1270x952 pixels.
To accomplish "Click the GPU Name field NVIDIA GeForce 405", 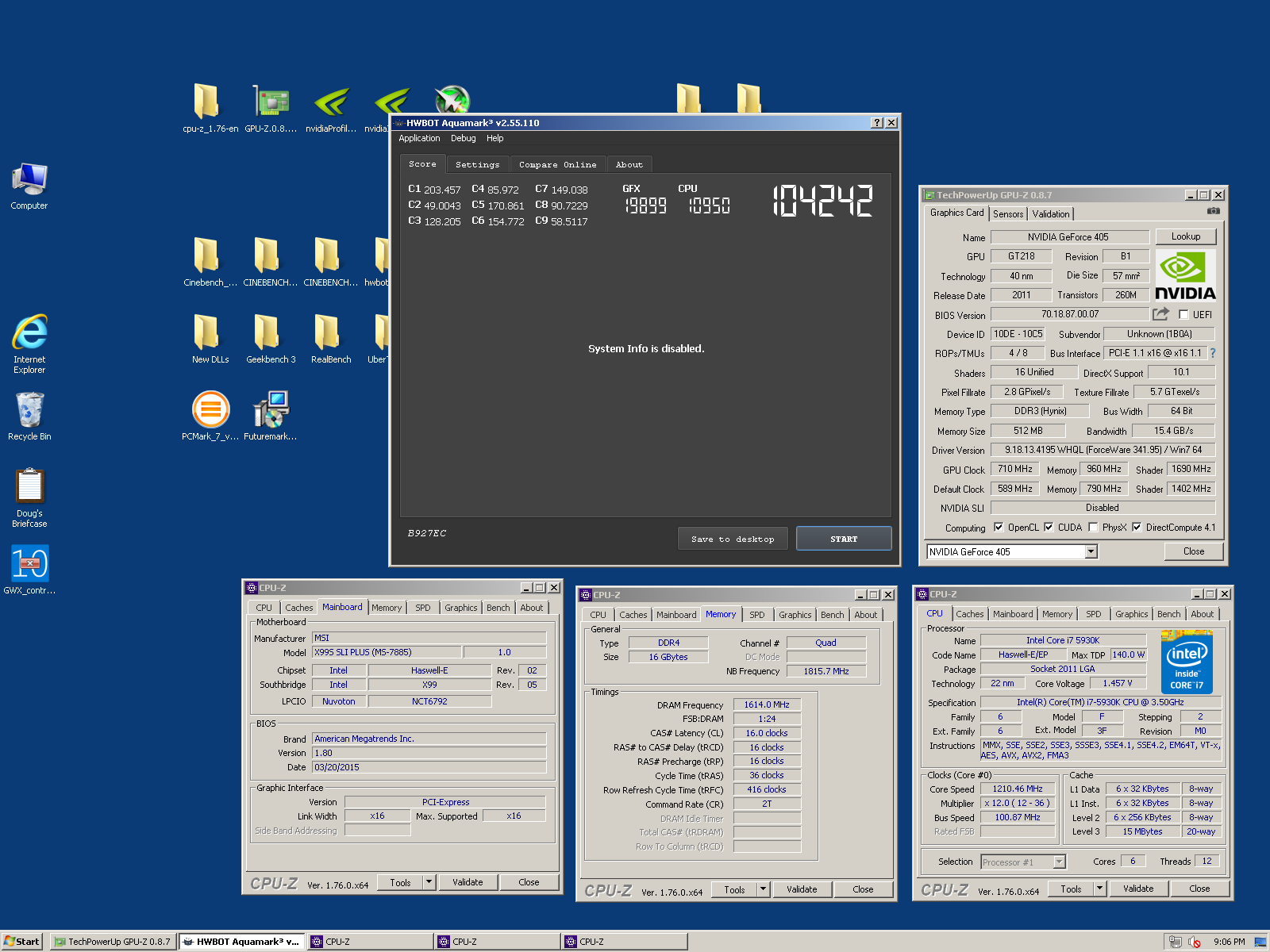I will tap(1069, 236).
